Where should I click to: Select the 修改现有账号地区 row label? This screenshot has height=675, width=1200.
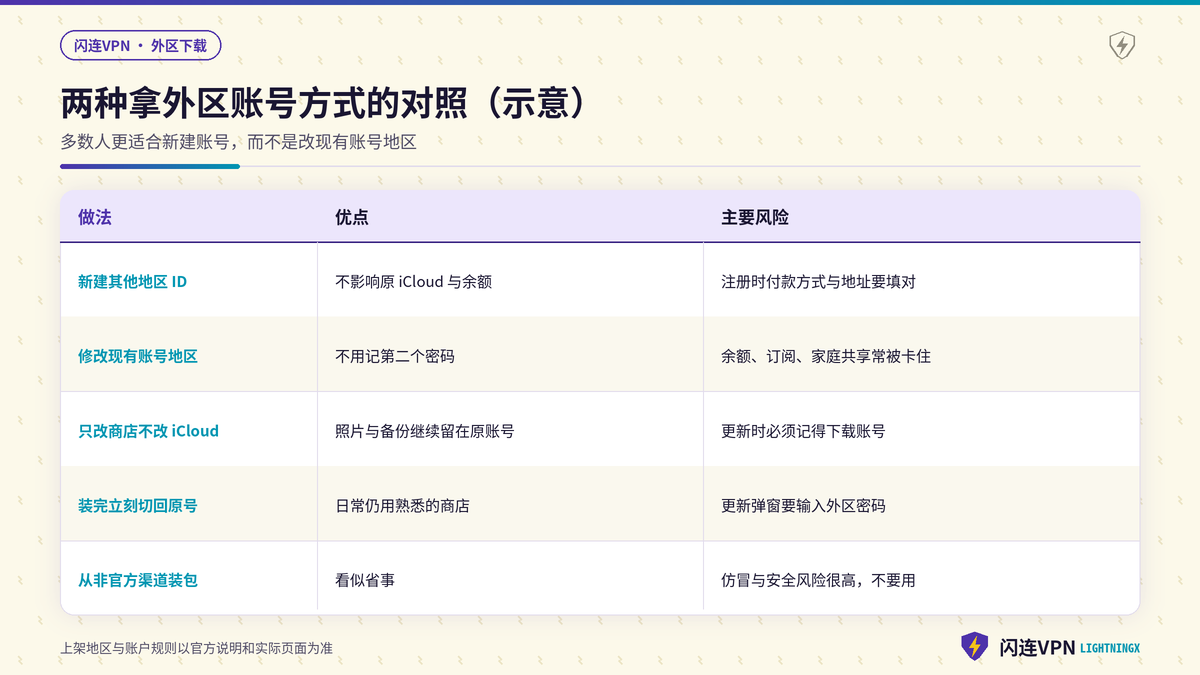138,356
